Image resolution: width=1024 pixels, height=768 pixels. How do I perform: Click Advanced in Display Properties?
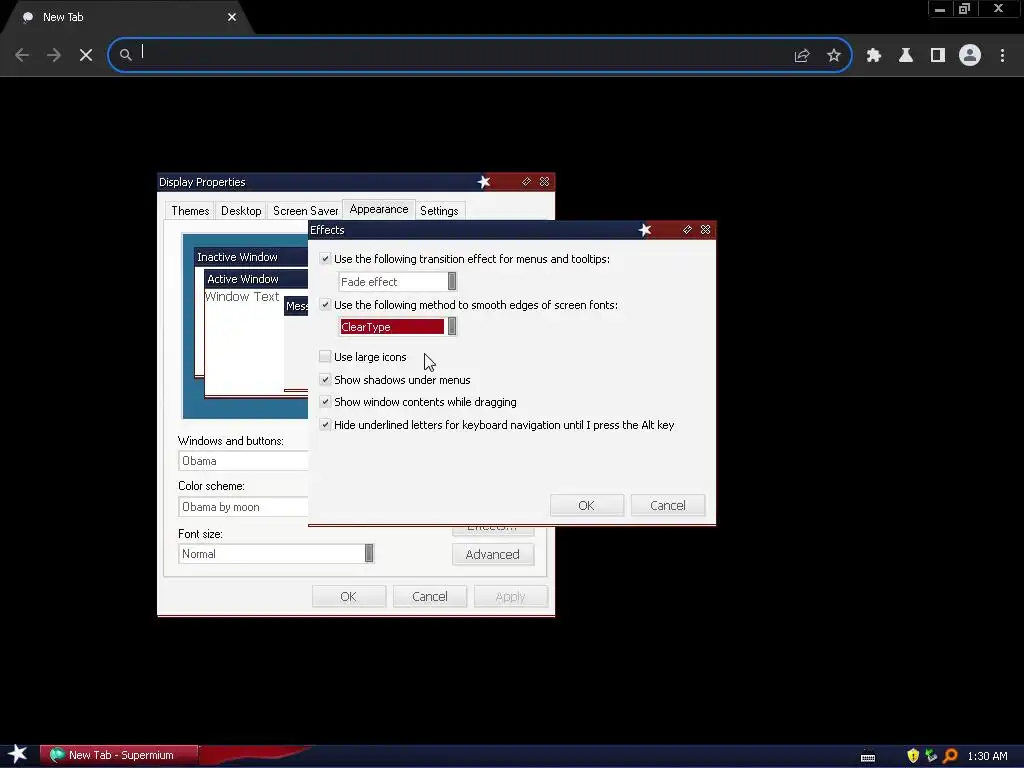tap(492, 554)
